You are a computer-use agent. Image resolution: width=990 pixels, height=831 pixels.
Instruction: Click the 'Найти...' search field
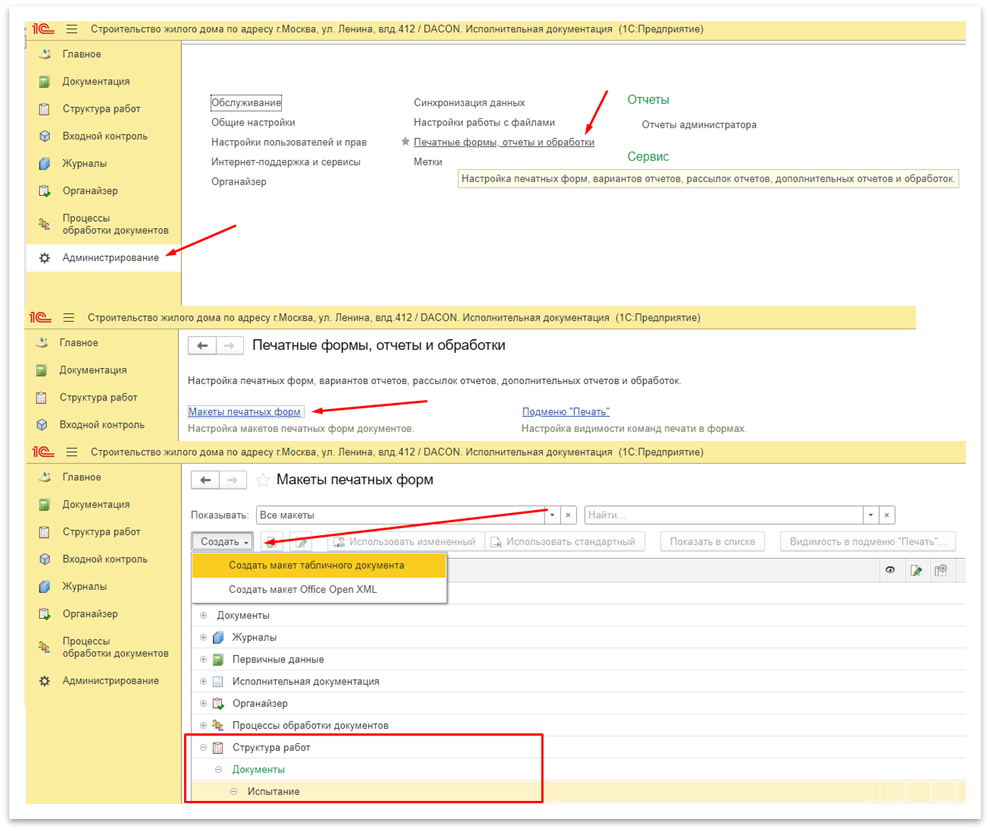[723, 515]
